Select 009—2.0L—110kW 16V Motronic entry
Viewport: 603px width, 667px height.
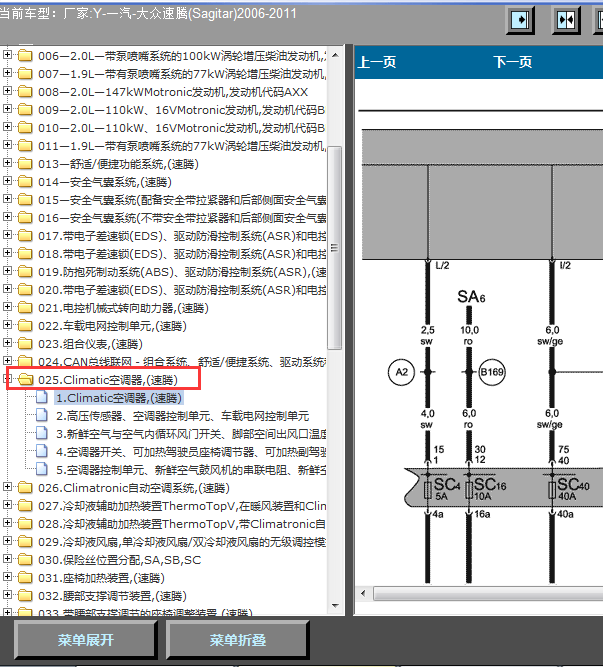(x=182, y=110)
